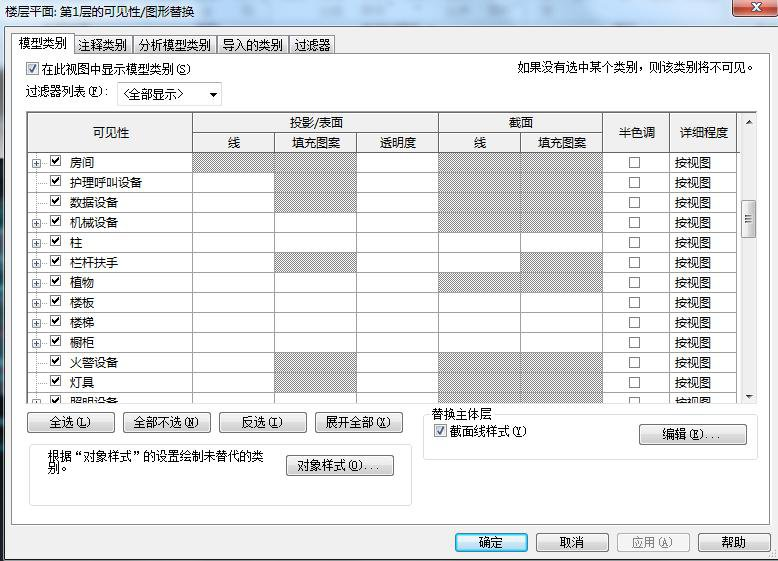Toggle visibility of 楼梯

56,321
